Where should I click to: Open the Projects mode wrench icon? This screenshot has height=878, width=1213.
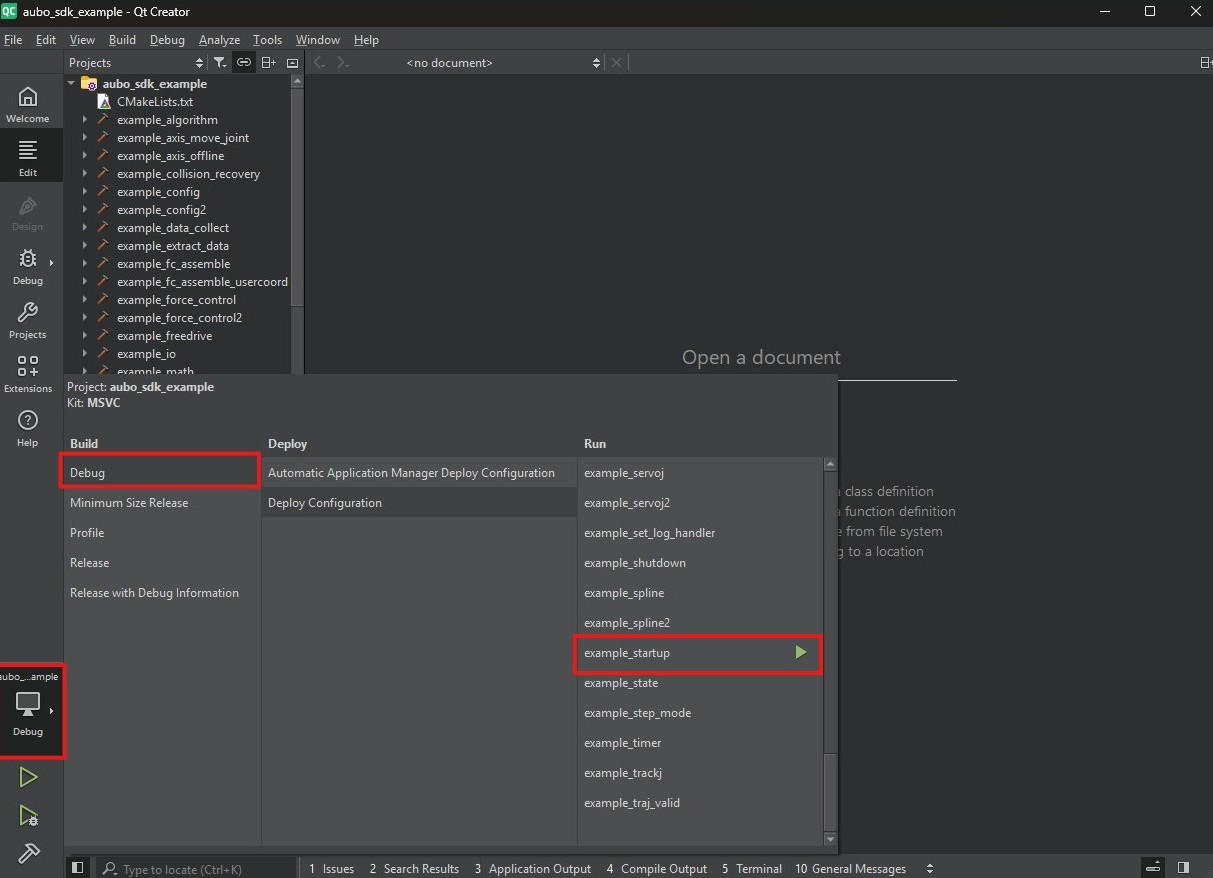click(x=28, y=320)
